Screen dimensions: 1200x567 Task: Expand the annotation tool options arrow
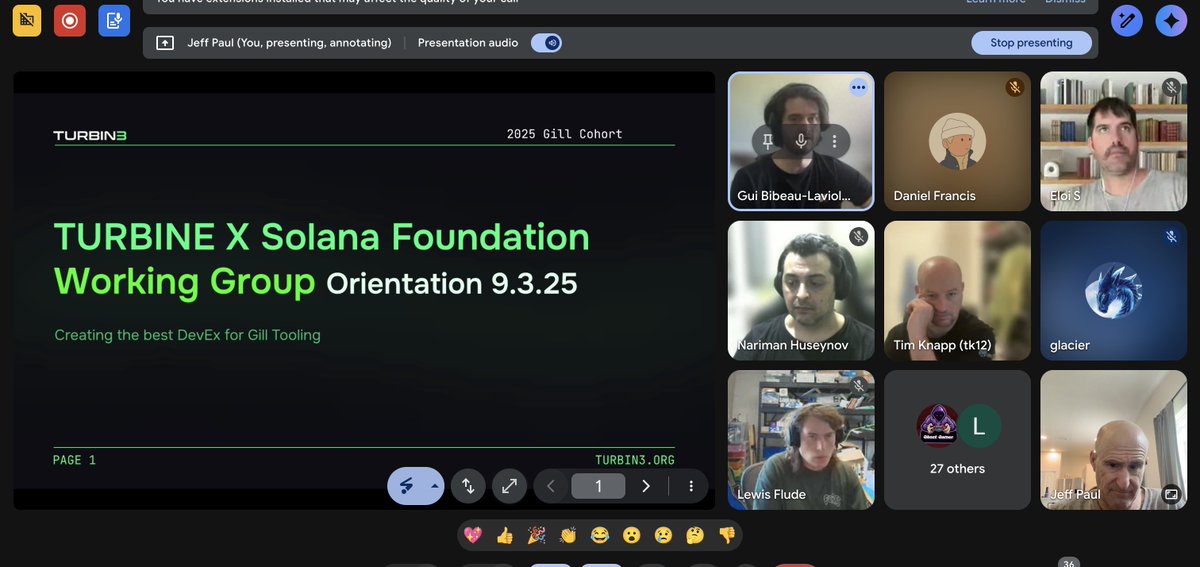[434, 486]
